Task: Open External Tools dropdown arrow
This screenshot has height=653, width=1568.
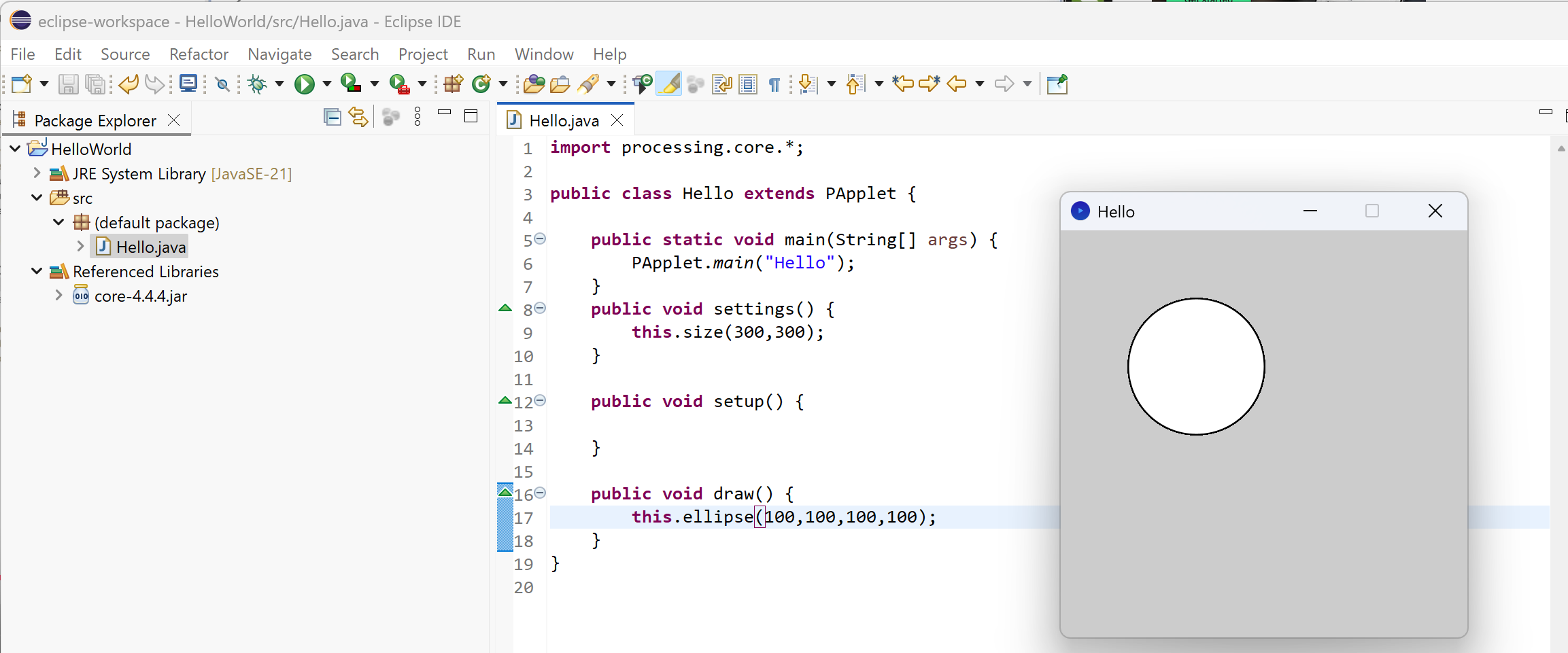Action: coord(422,84)
